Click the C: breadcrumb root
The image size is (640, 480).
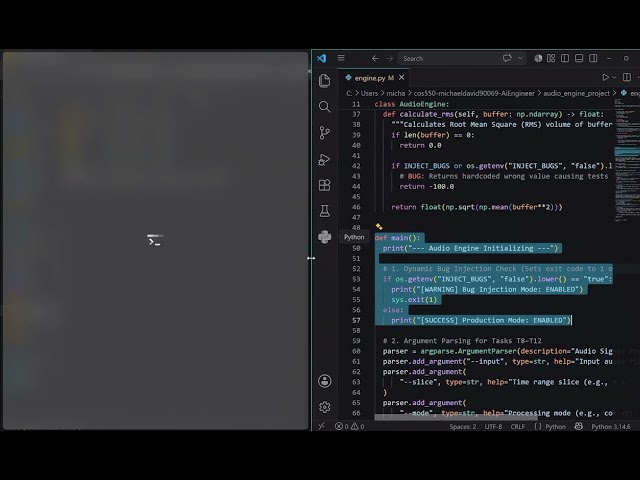349,93
